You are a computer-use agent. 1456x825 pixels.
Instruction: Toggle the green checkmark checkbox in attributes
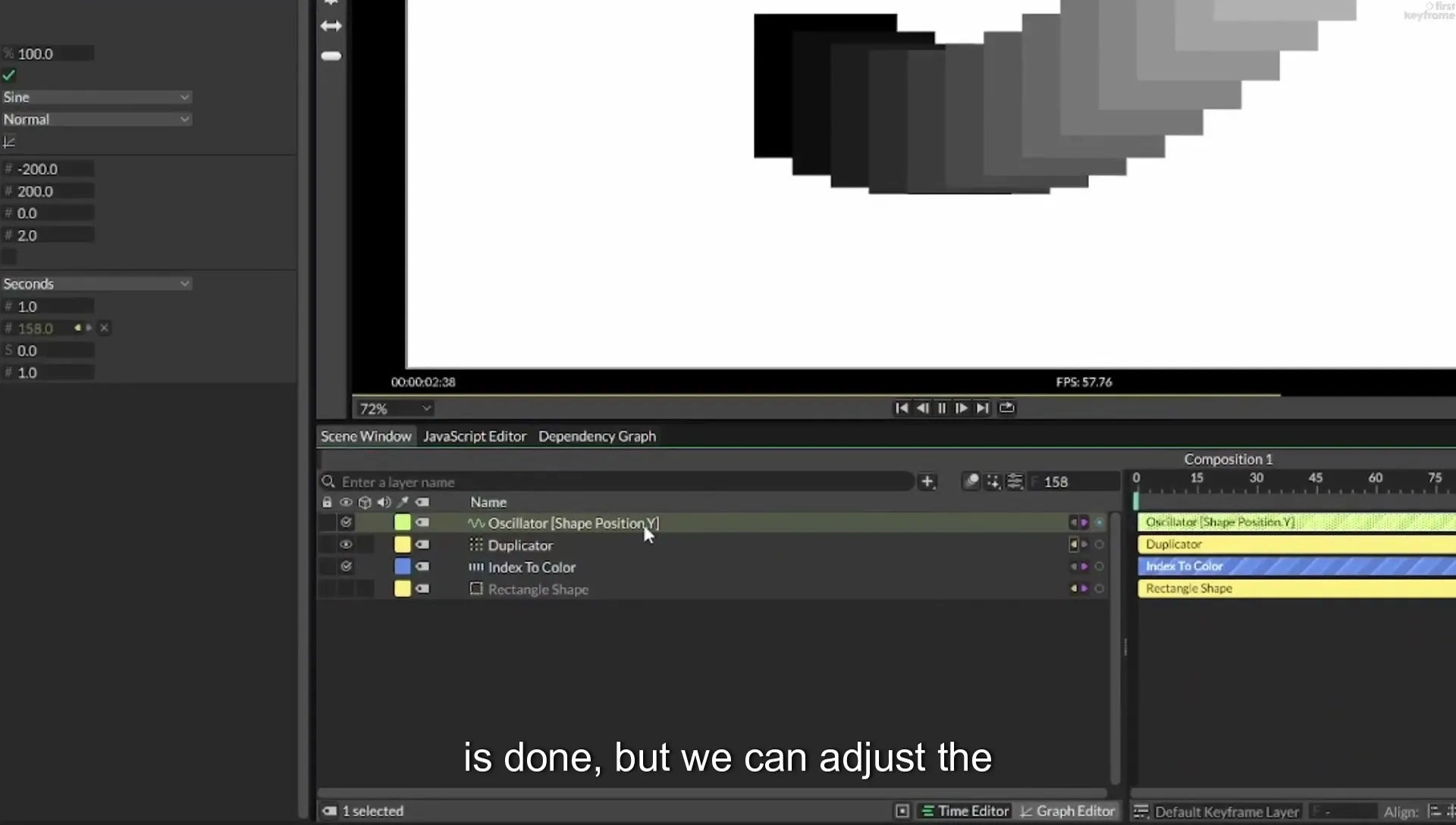(x=9, y=75)
